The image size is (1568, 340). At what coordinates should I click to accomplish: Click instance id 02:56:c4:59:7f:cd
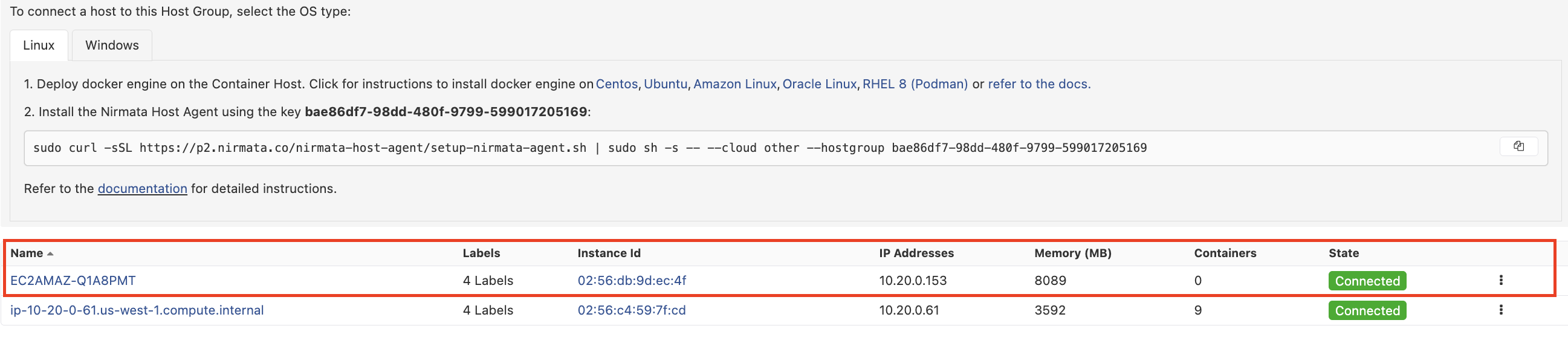pyautogui.click(x=632, y=310)
